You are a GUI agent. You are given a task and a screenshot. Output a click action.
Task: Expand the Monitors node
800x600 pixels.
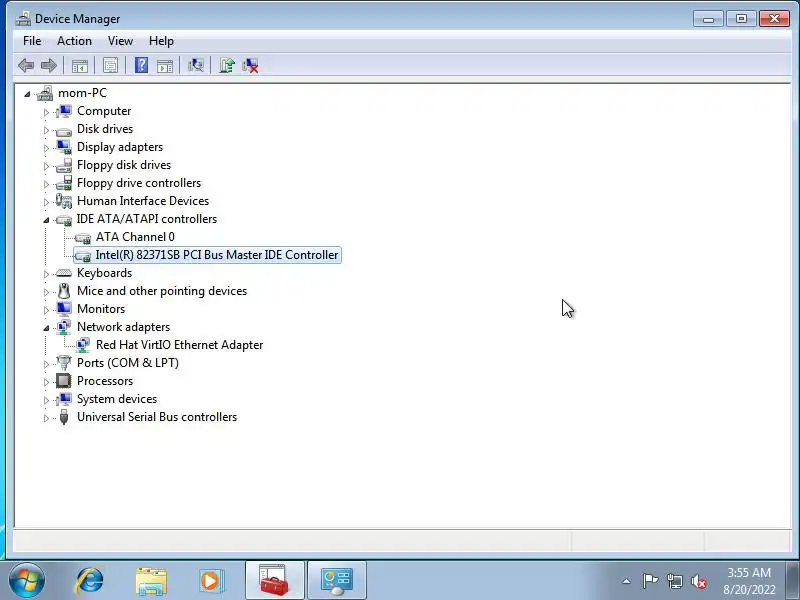coord(46,310)
